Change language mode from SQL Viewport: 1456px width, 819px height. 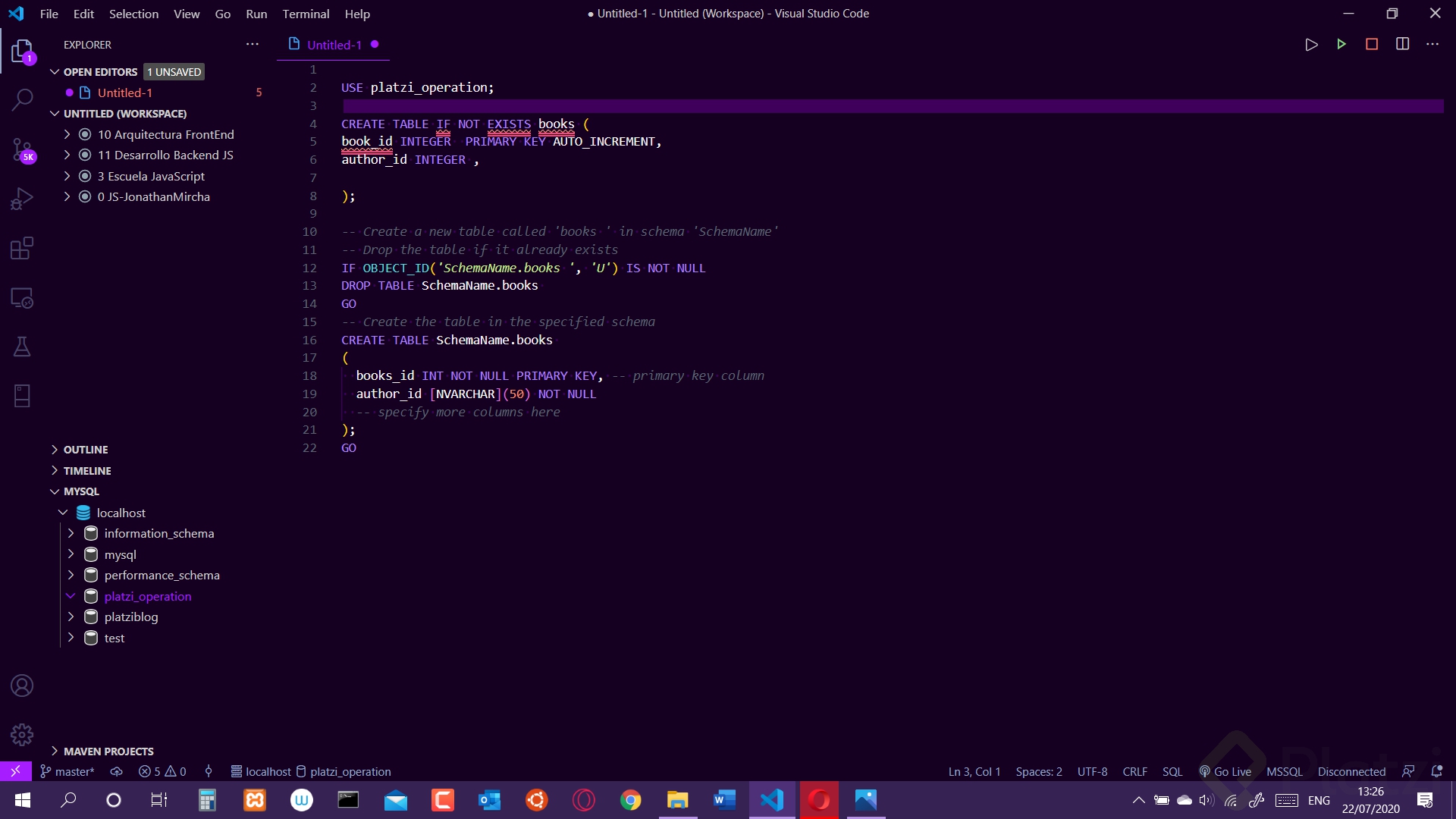[x=1172, y=771]
